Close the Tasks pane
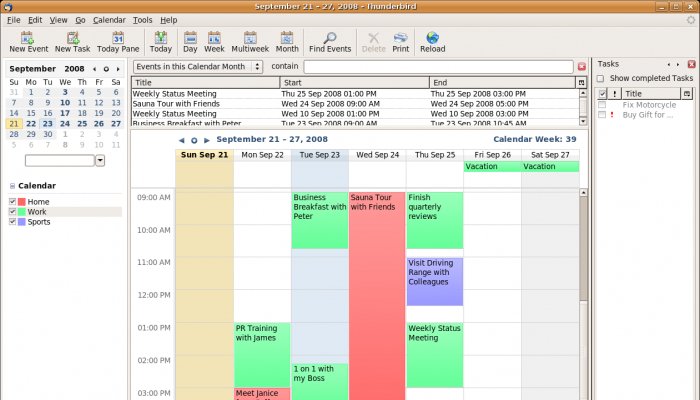The height and width of the screenshot is (400, 700). (692, 64)
